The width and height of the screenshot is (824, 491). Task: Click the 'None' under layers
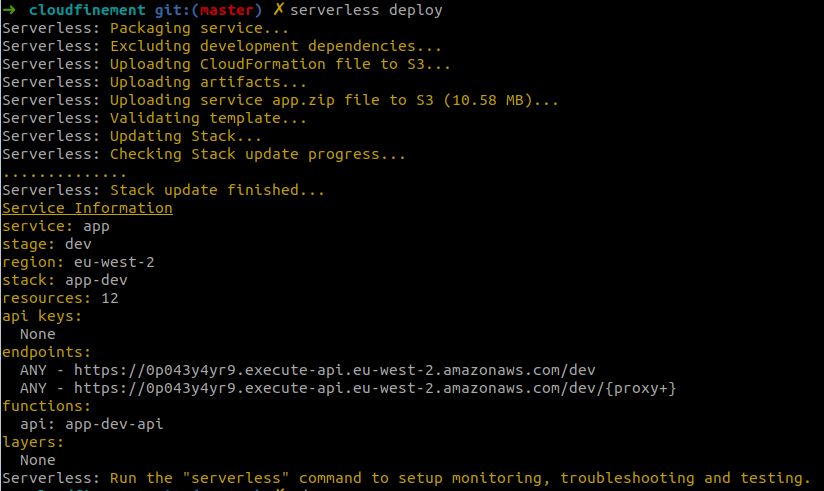[x=38, y=461]
